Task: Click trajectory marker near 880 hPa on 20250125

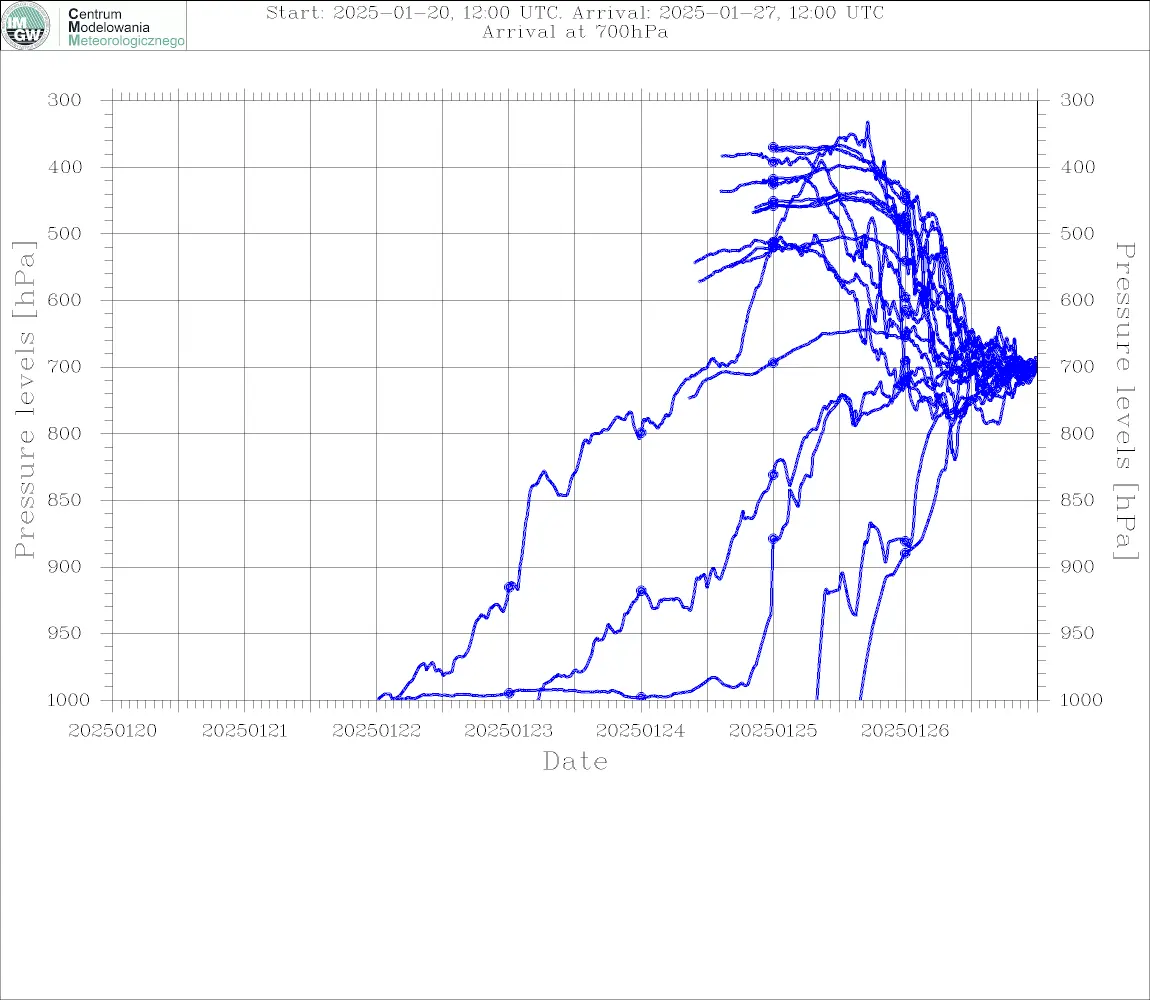Action: click(x=773, y=539)
